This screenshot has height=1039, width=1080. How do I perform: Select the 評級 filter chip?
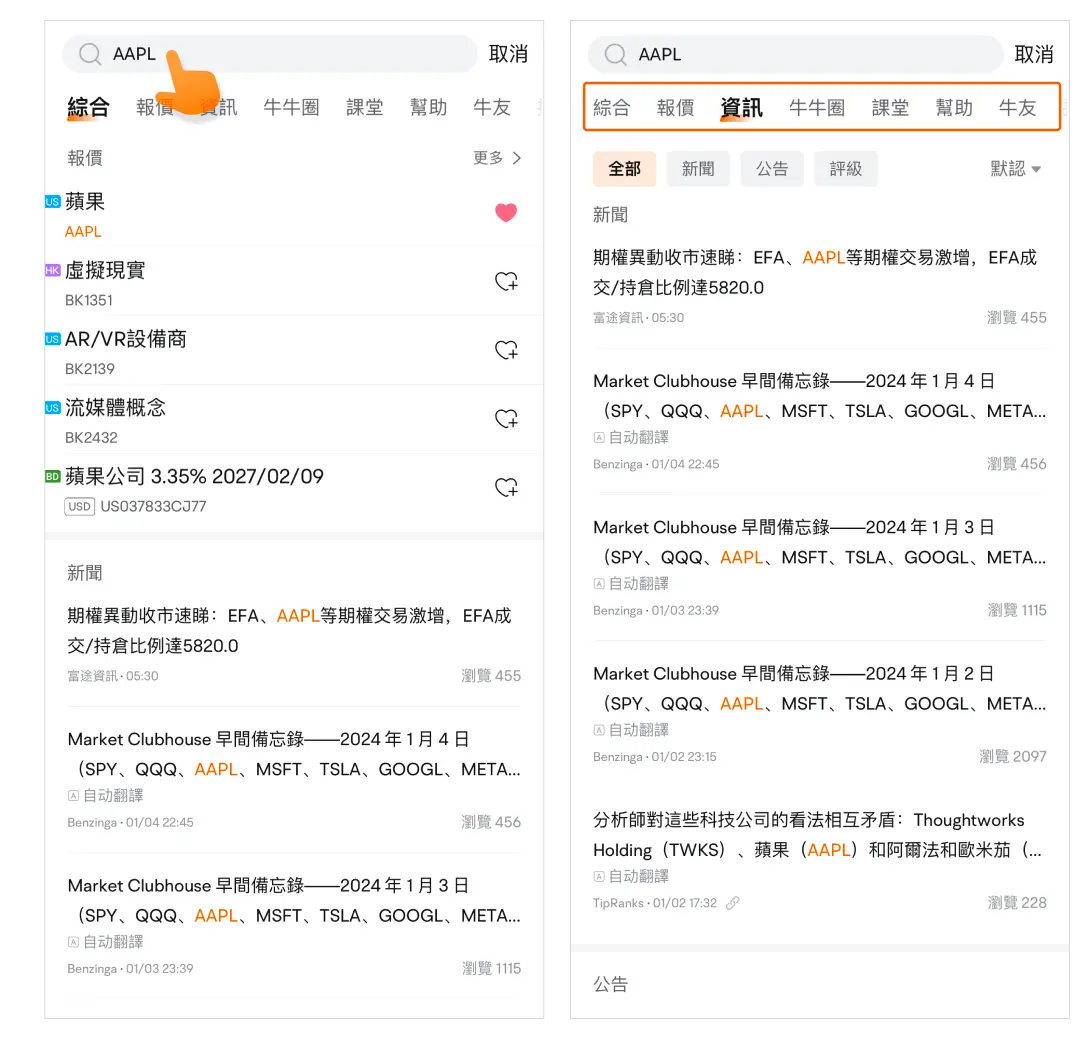(x=845, y=169)
